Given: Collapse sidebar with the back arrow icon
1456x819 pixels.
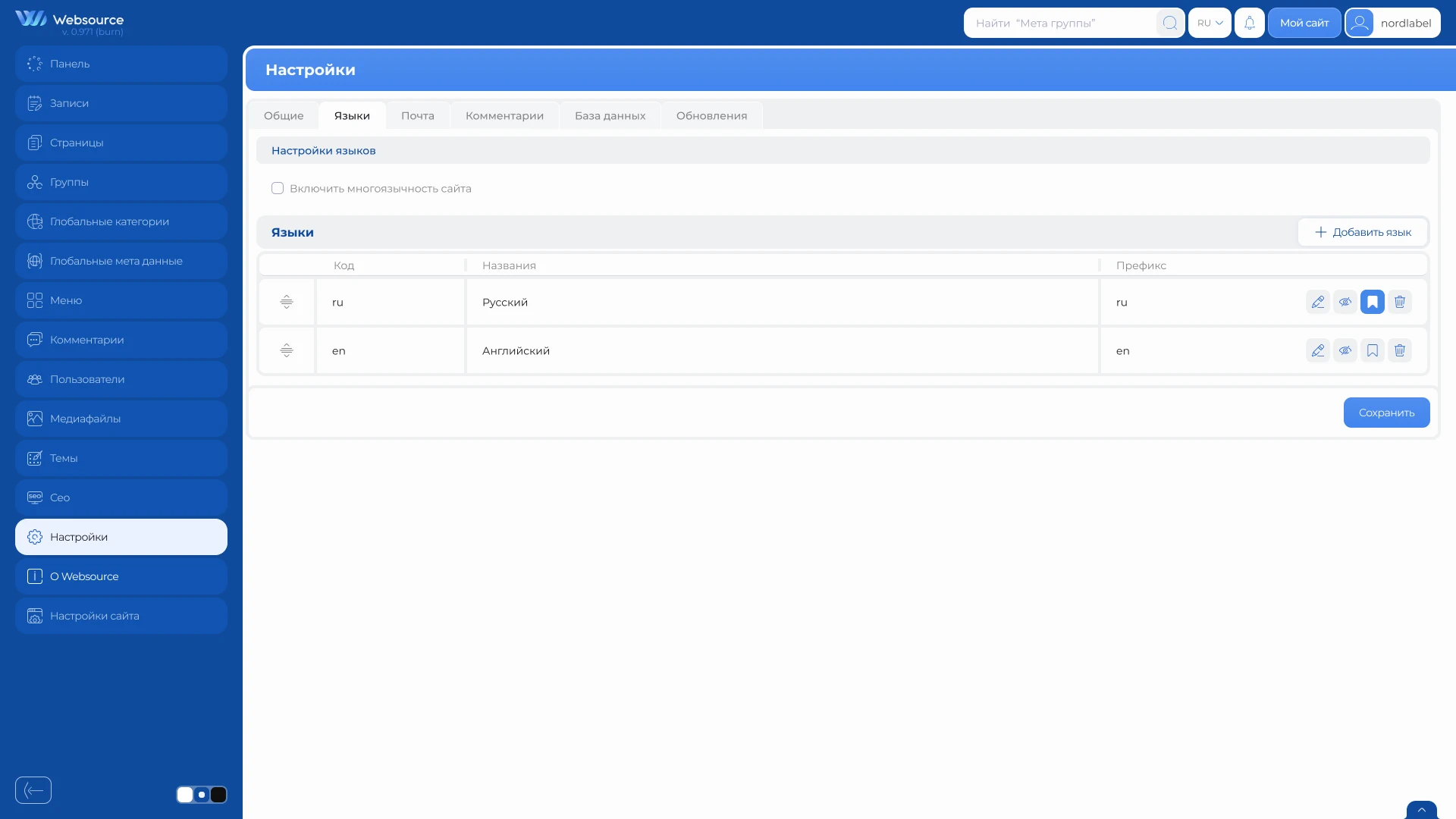Looking at the screenshot, I should [x=33, y=790].
